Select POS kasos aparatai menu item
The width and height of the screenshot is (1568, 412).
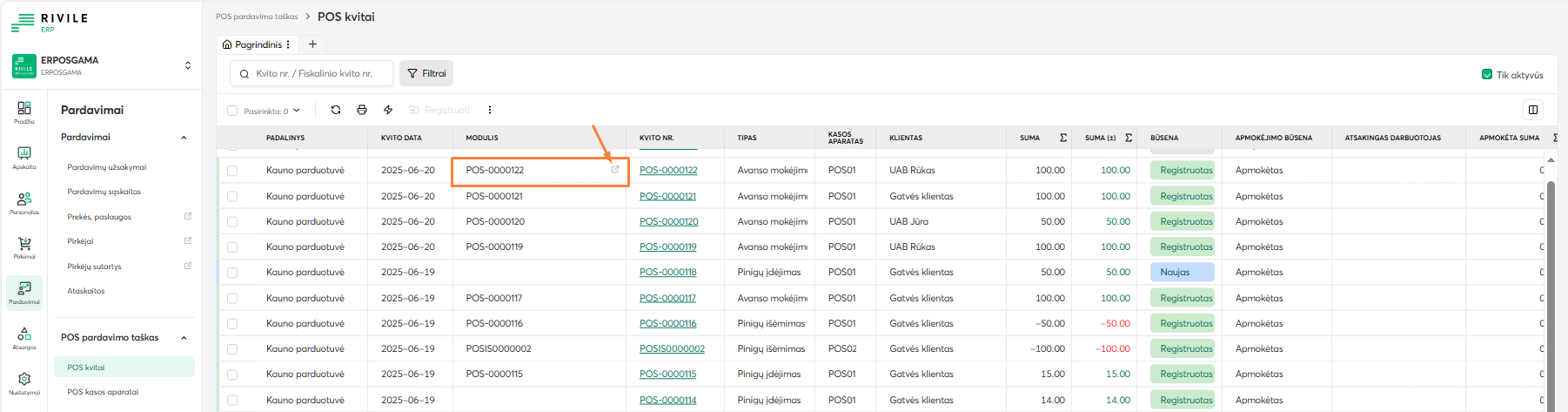click(103, 392)
